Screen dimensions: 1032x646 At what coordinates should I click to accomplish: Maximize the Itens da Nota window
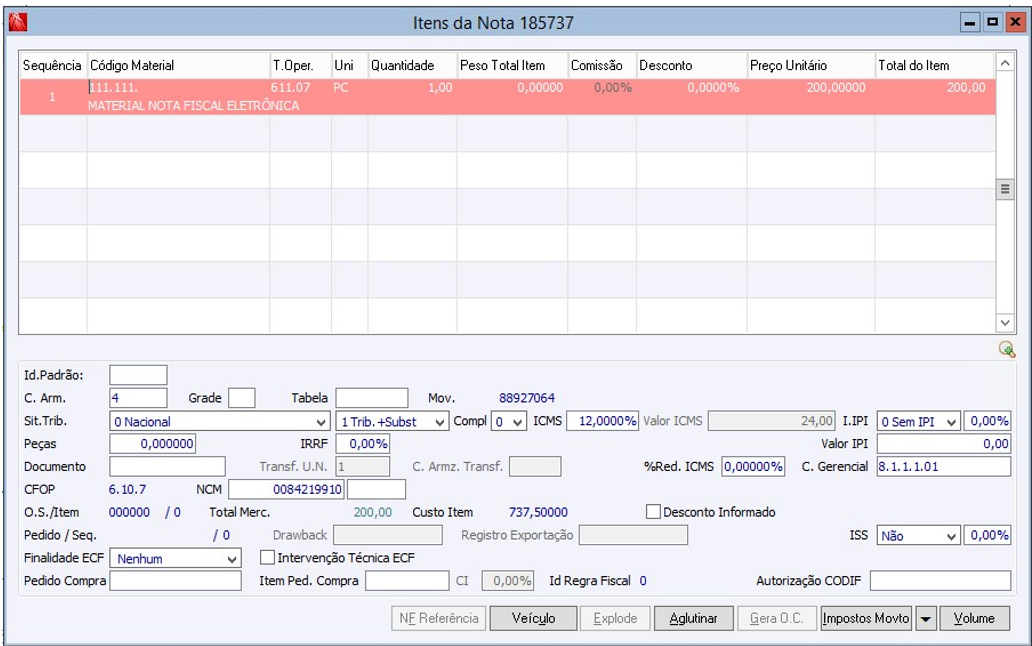(x=992, y=21)
